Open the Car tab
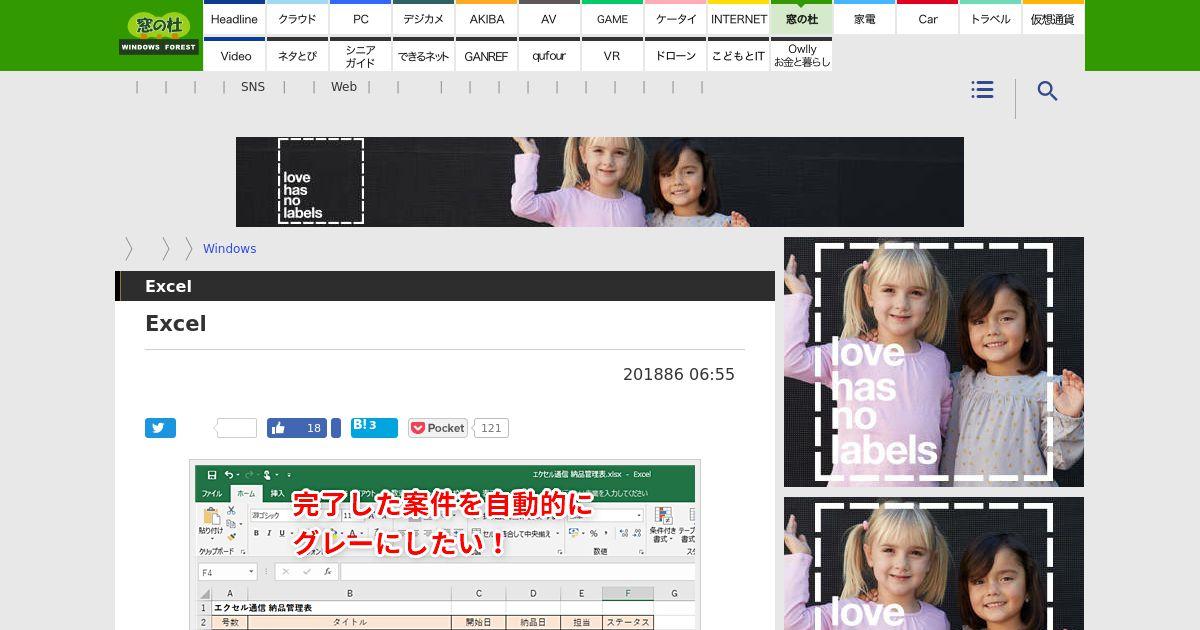The width and height of the screenshot is (1200, 630). click(x=928, y=18)
